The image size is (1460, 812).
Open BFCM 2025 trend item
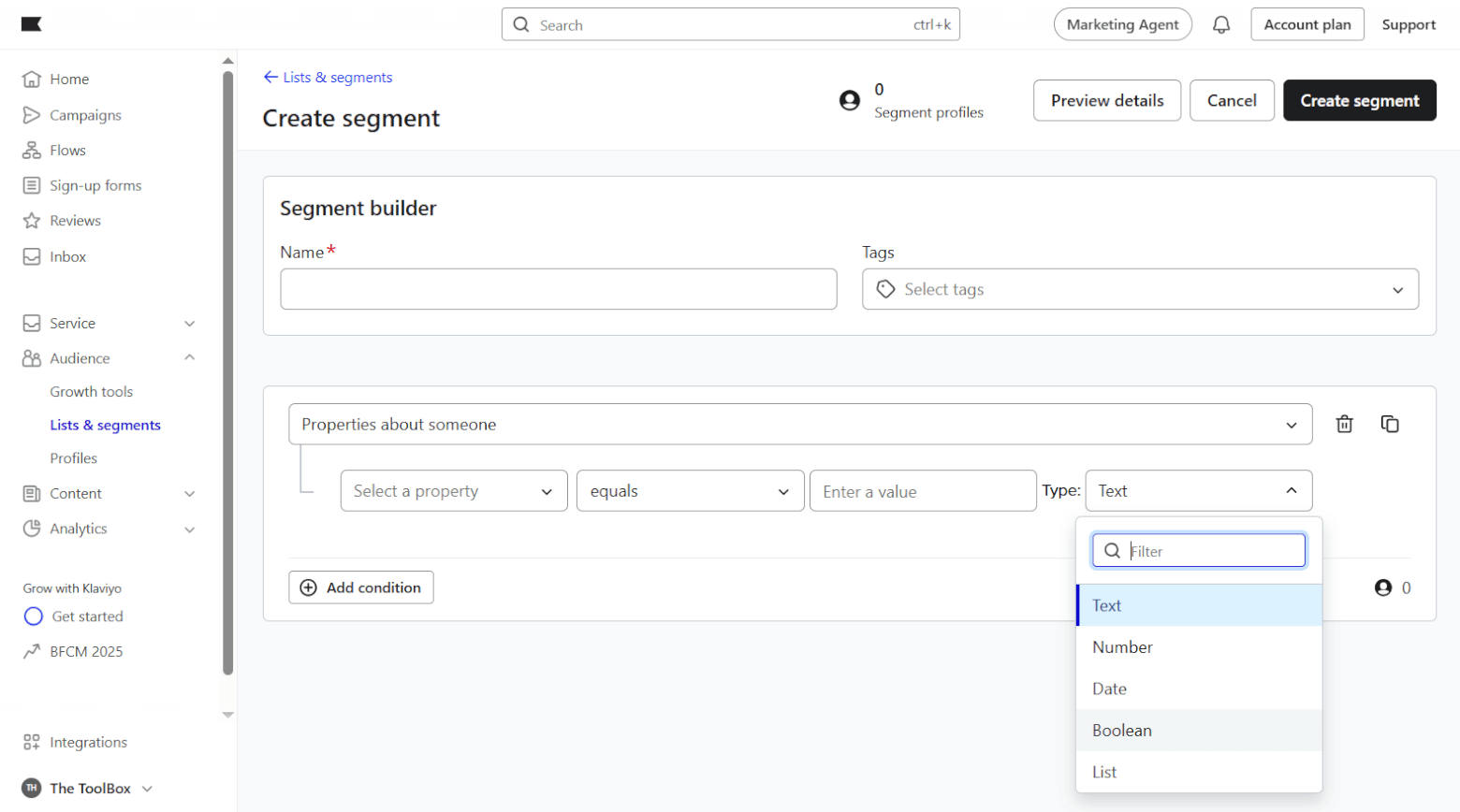pyautogui.click(x=86, y=651)
